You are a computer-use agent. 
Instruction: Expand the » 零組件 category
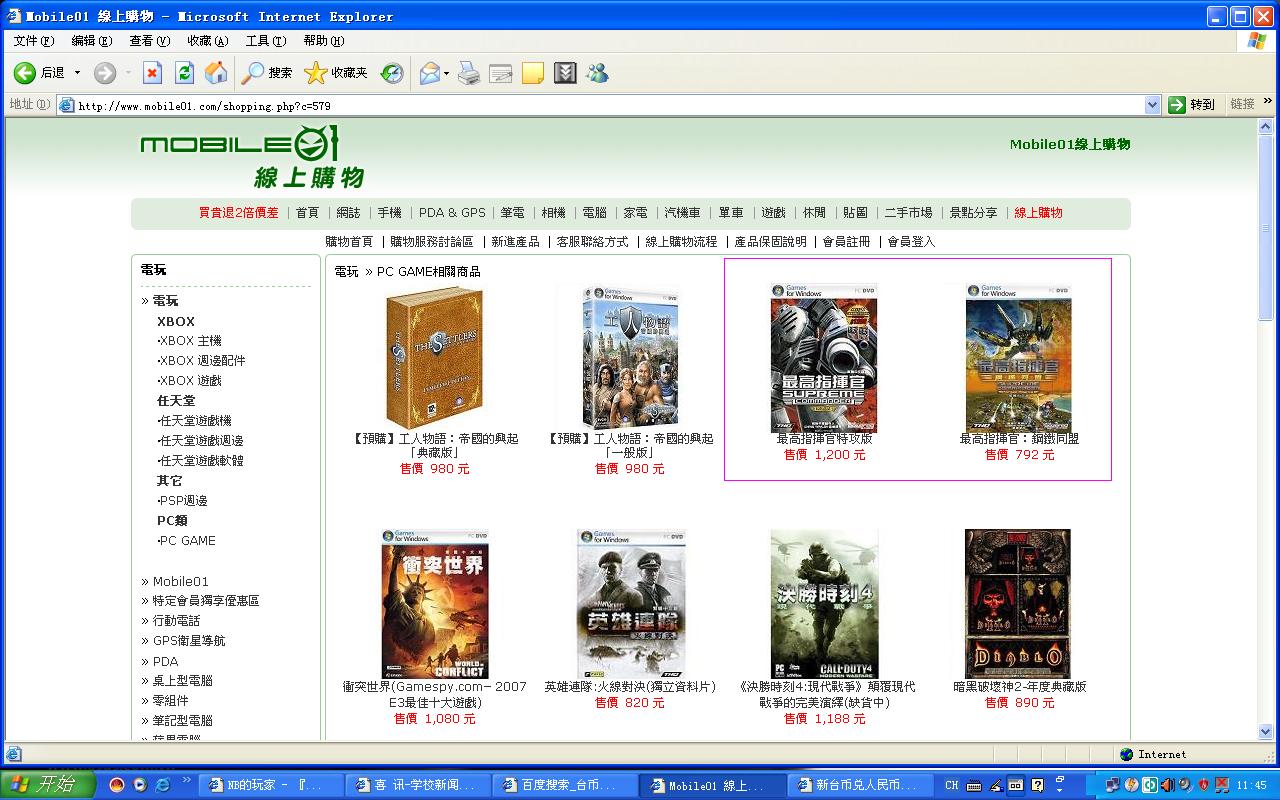tap(165, 701)
